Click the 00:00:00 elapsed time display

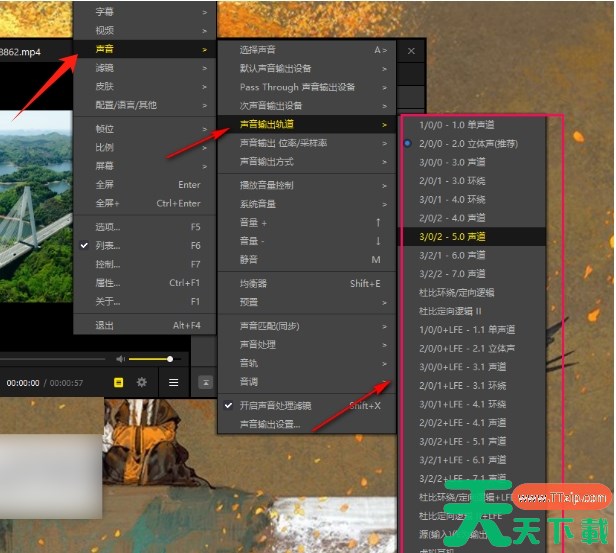[23, 383]
